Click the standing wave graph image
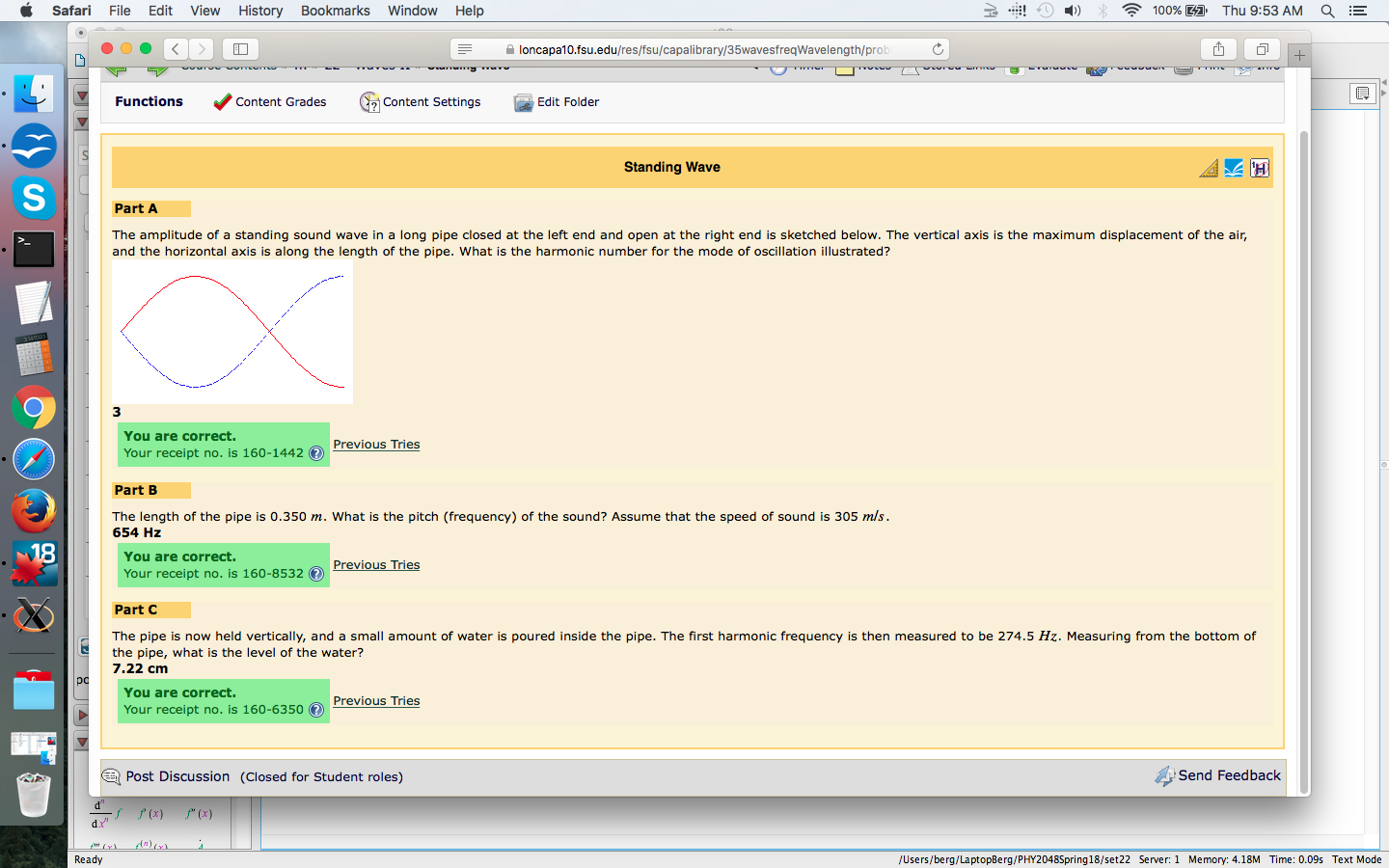This screenshot has width=1389, height=868. coord(232,333)
